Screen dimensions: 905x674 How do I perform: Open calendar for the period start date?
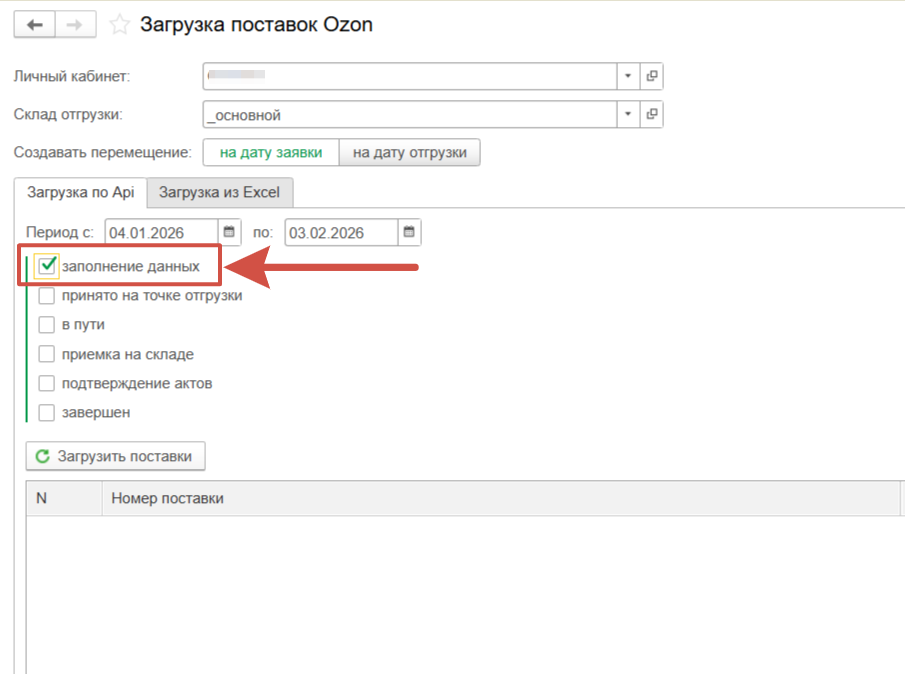tap(230, 232)
